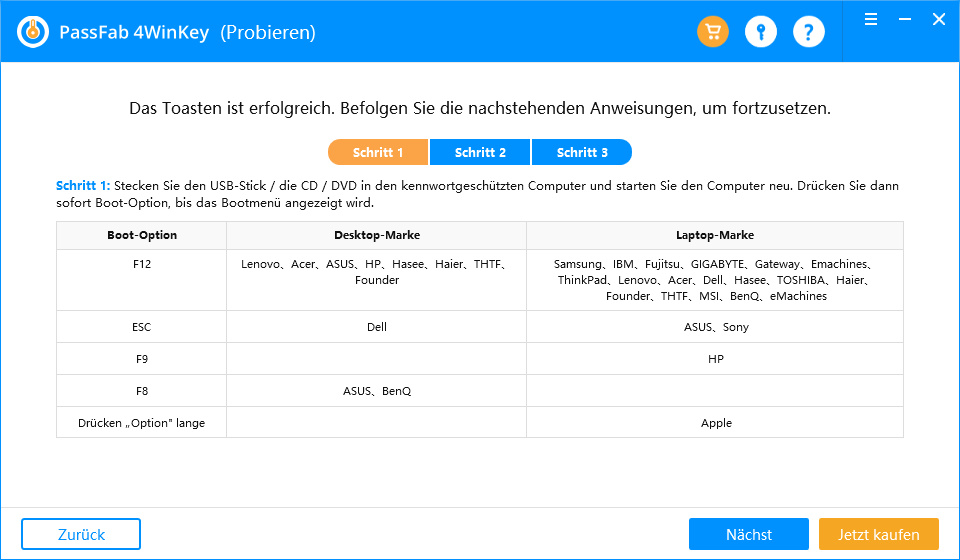
Task: Click the Desktop-Marke column header
Action: click(x=376, y=235)
